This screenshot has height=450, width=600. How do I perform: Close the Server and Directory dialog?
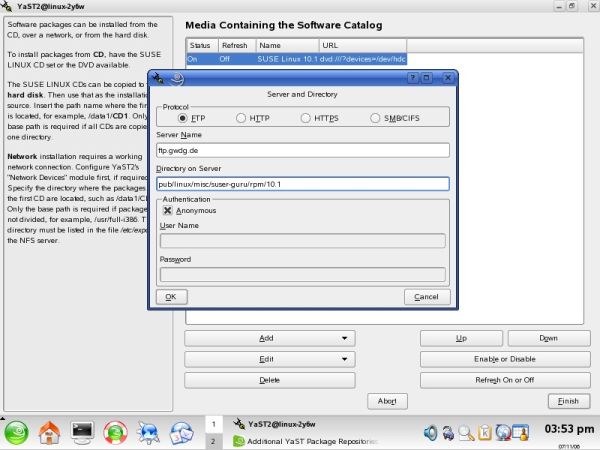[x=448, y=78]
